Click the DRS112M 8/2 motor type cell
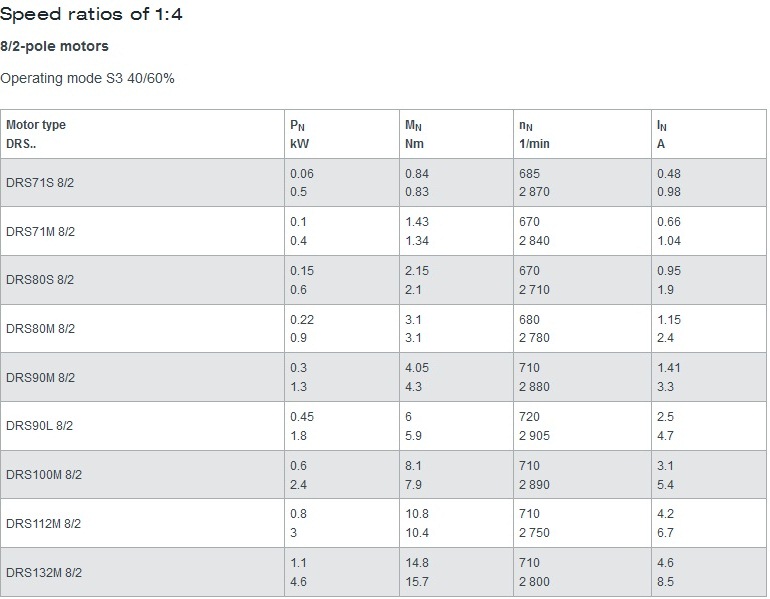Viewport: 770px width, 599px height. pyautogui.click(x=44, y=523)
